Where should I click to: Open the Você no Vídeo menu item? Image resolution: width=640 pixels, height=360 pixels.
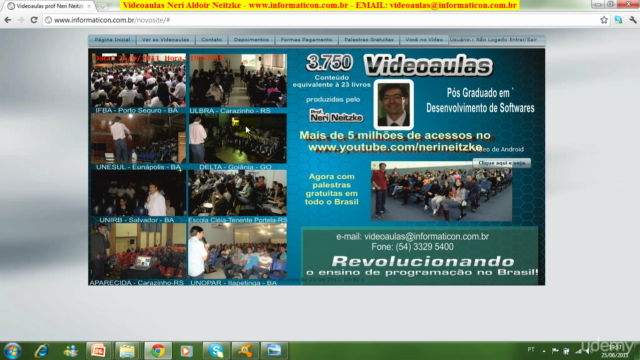[x=424, y=40]
